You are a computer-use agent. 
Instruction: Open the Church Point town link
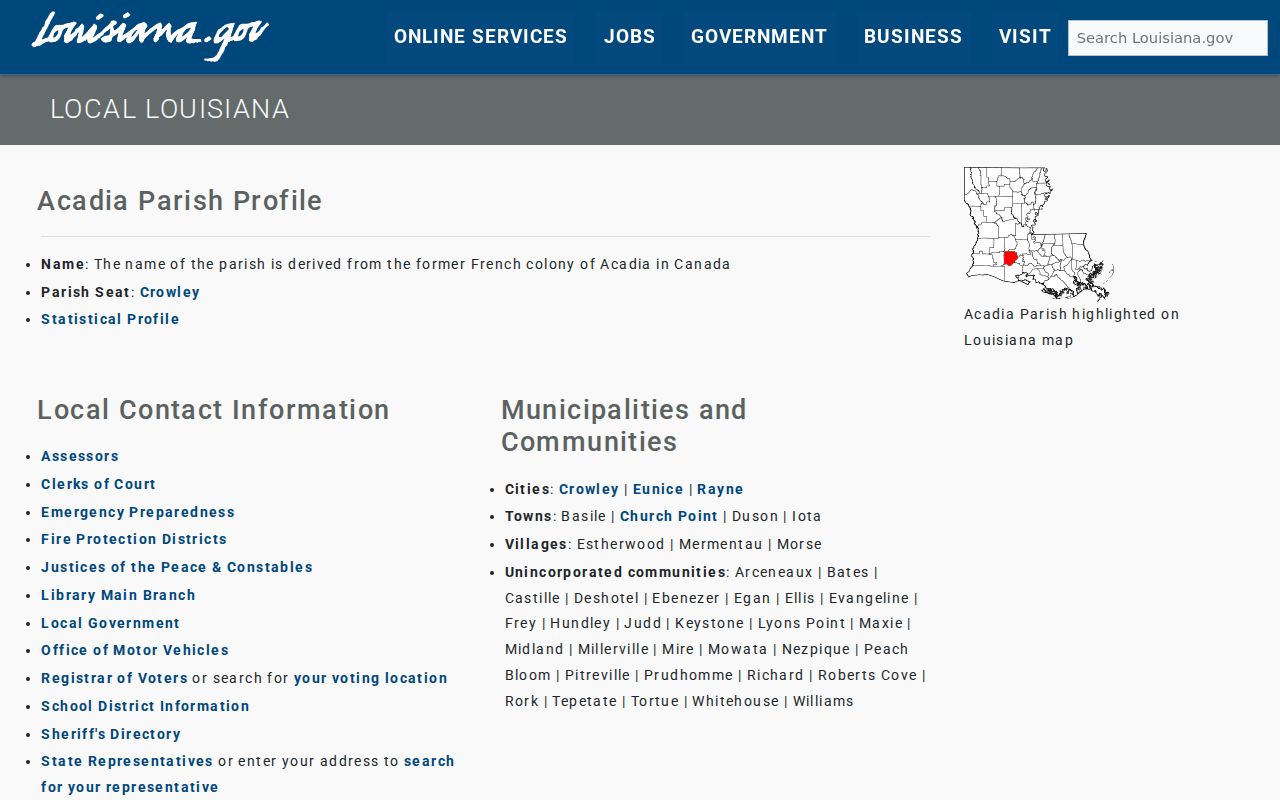(x=669, y=516)
